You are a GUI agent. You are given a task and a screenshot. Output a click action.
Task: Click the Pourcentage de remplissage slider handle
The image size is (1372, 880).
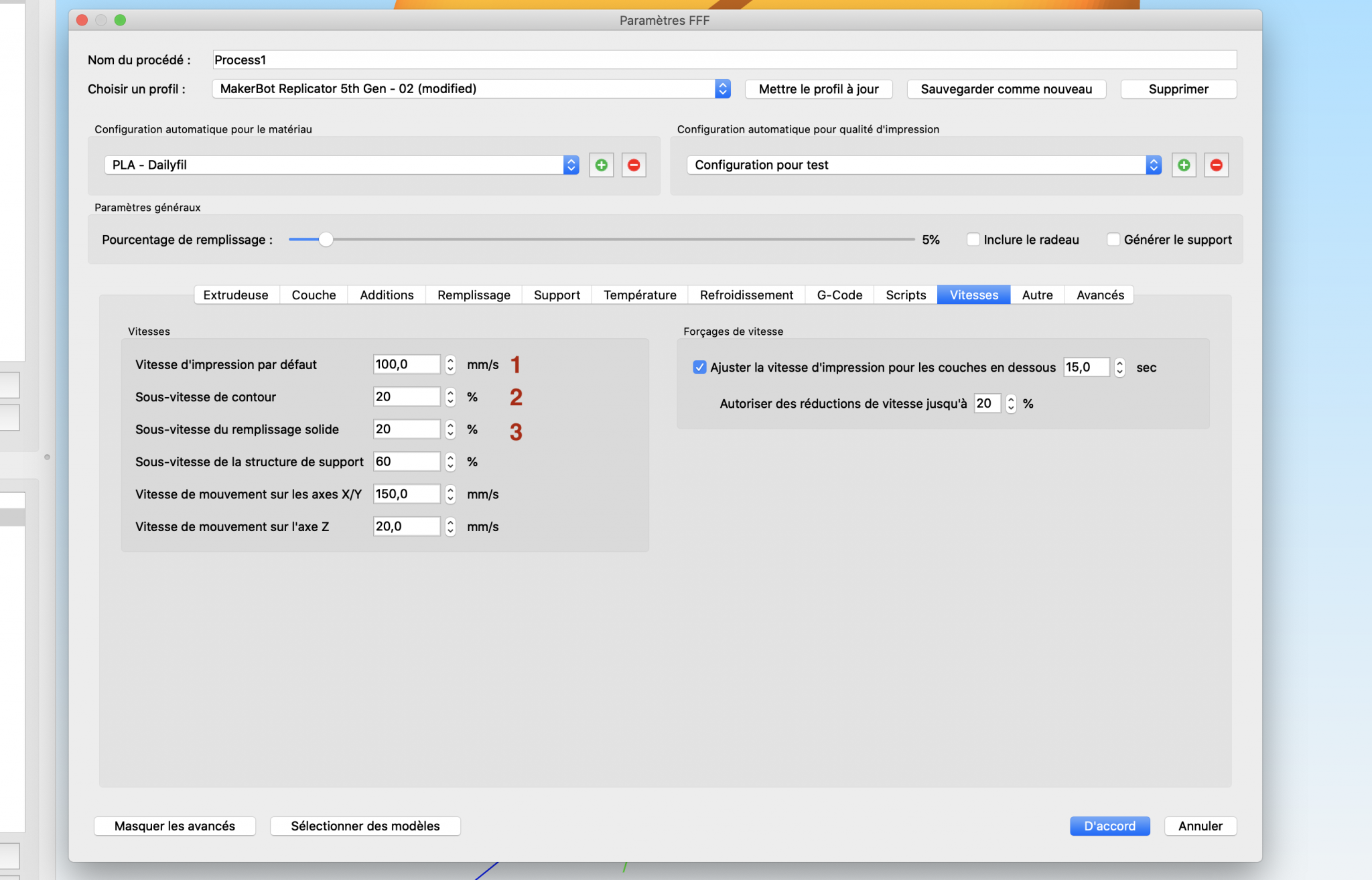326,239
